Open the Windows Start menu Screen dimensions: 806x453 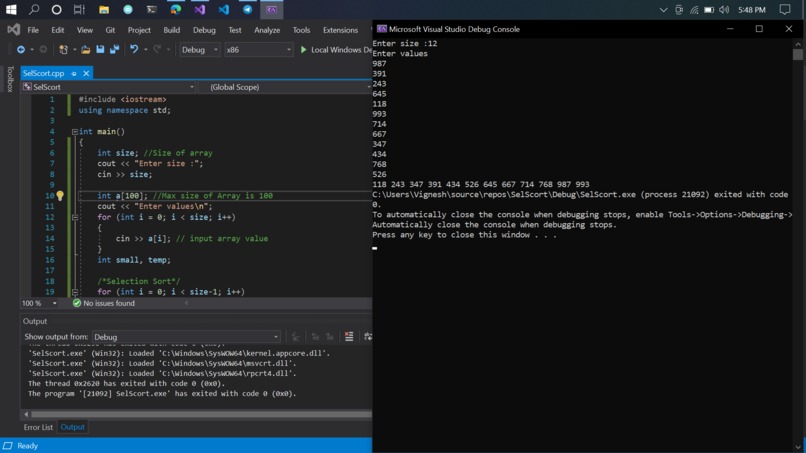11,9
